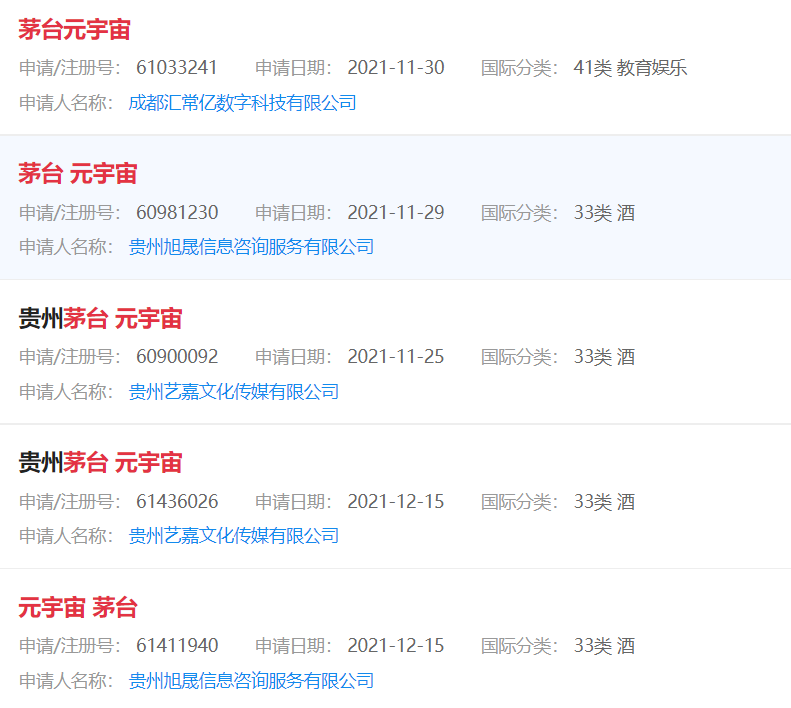Select 33类 酒 in the 61436026 entry
Viewport: 791px width, 708px height.
604,502
